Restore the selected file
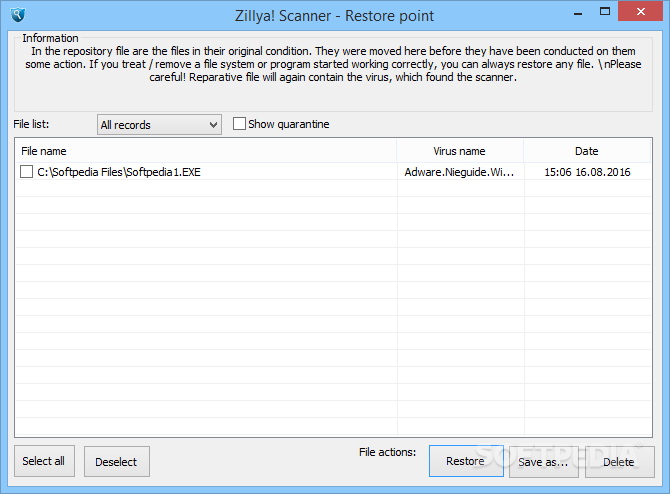The width and height of the screenshot is (670, 494). pyautogui.click(x=466, y=461)
